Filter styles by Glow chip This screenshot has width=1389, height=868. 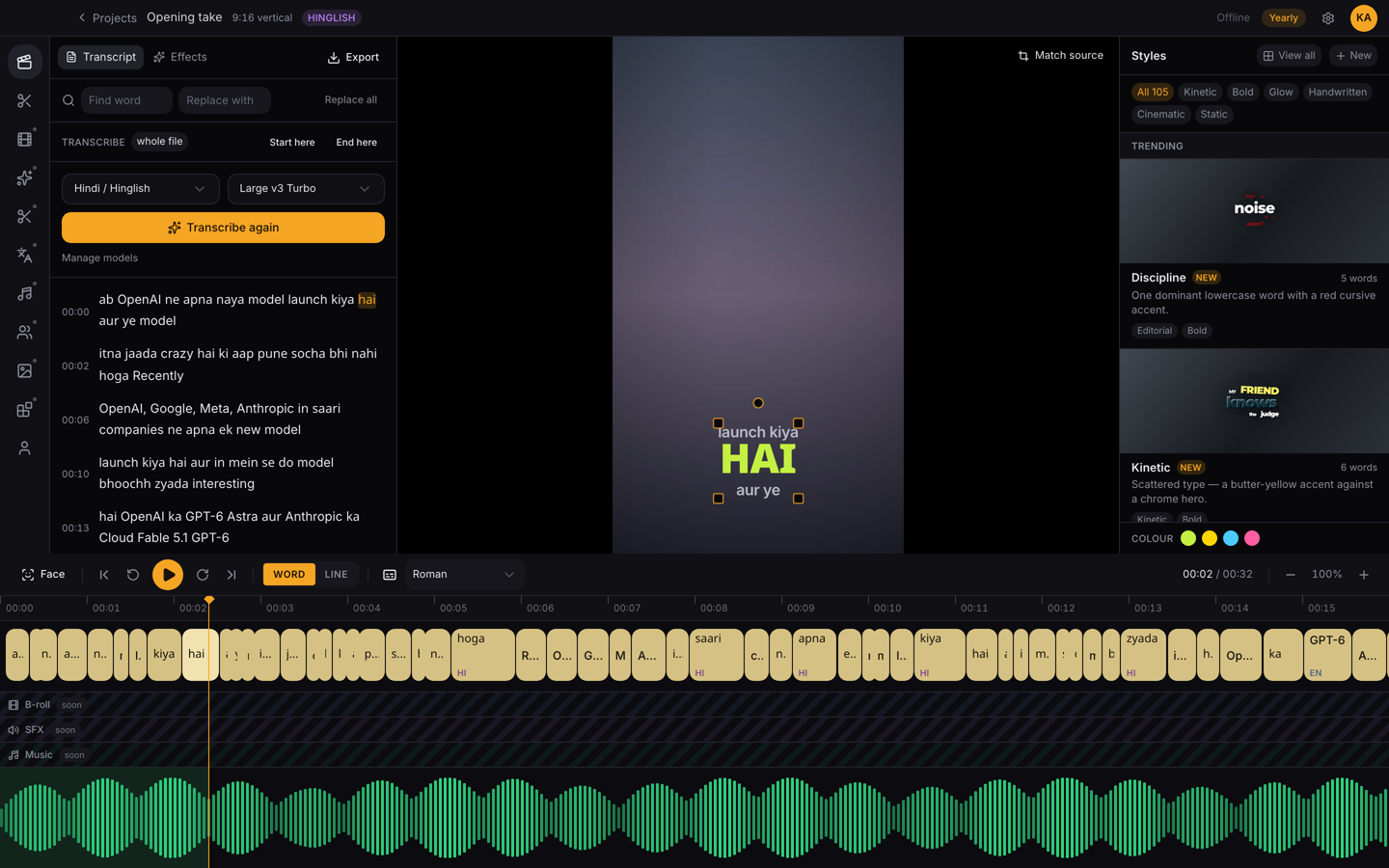point(1281,93)
